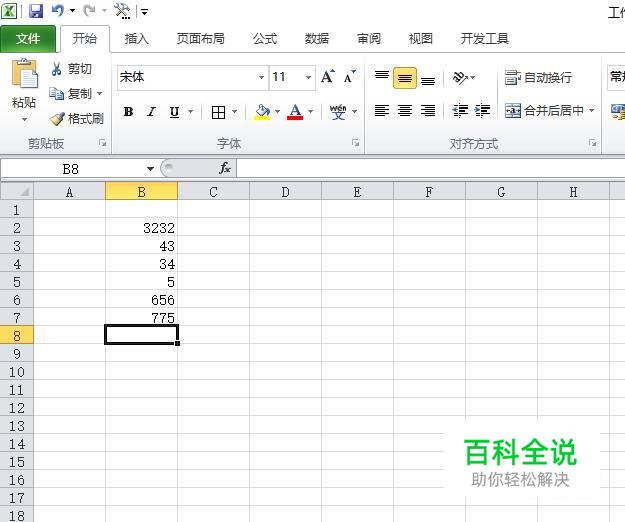625x522 pixels.
Task: Open the font name dropdown arrow
Action: pos(261,77)
